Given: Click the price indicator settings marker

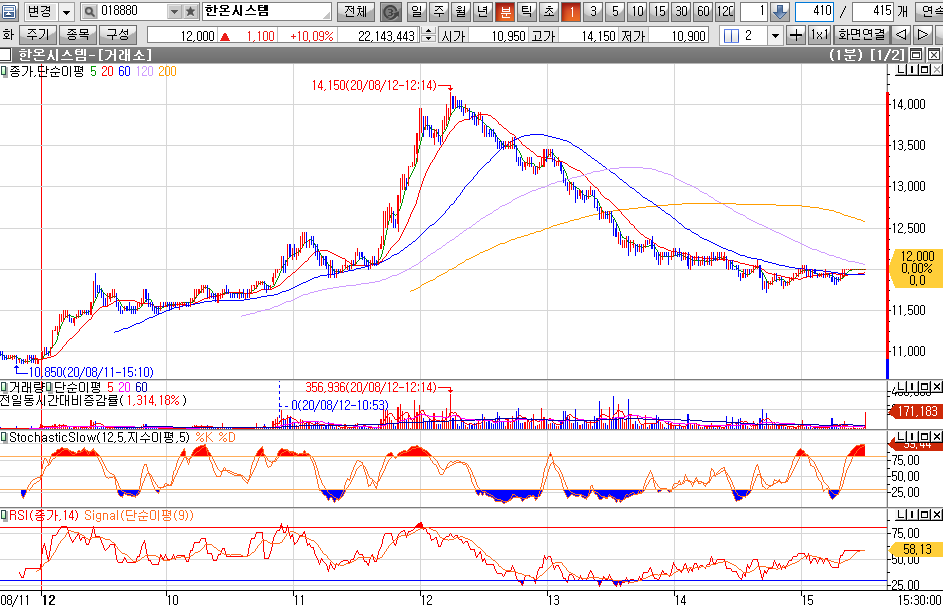Looking at the screenshot, I should click(4, 71).
